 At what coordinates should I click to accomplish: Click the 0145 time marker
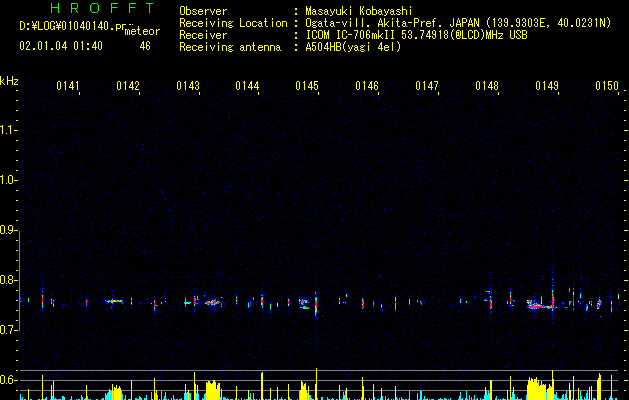[307, 86]
